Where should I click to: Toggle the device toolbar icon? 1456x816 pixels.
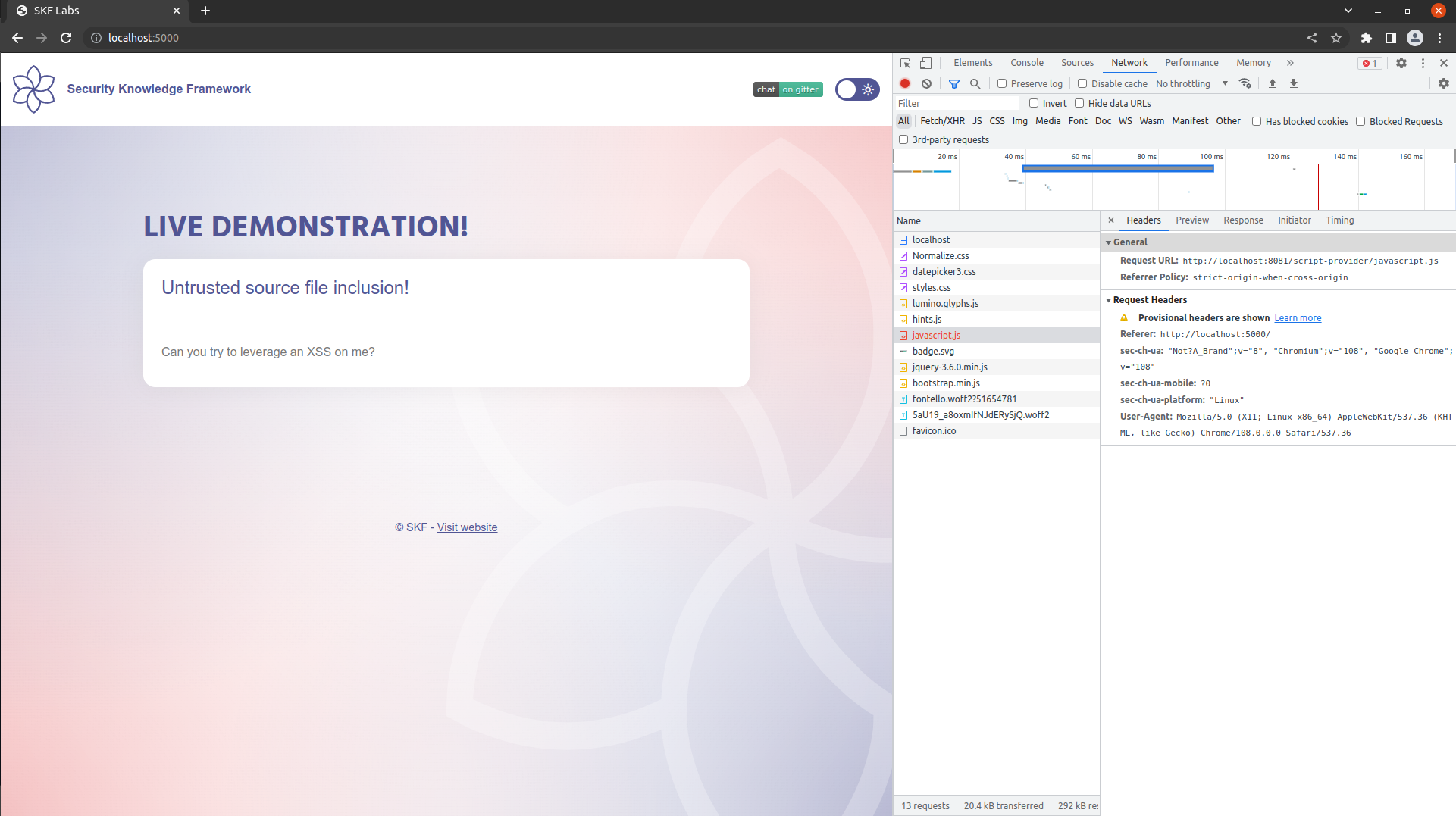[x=925, y=63]
